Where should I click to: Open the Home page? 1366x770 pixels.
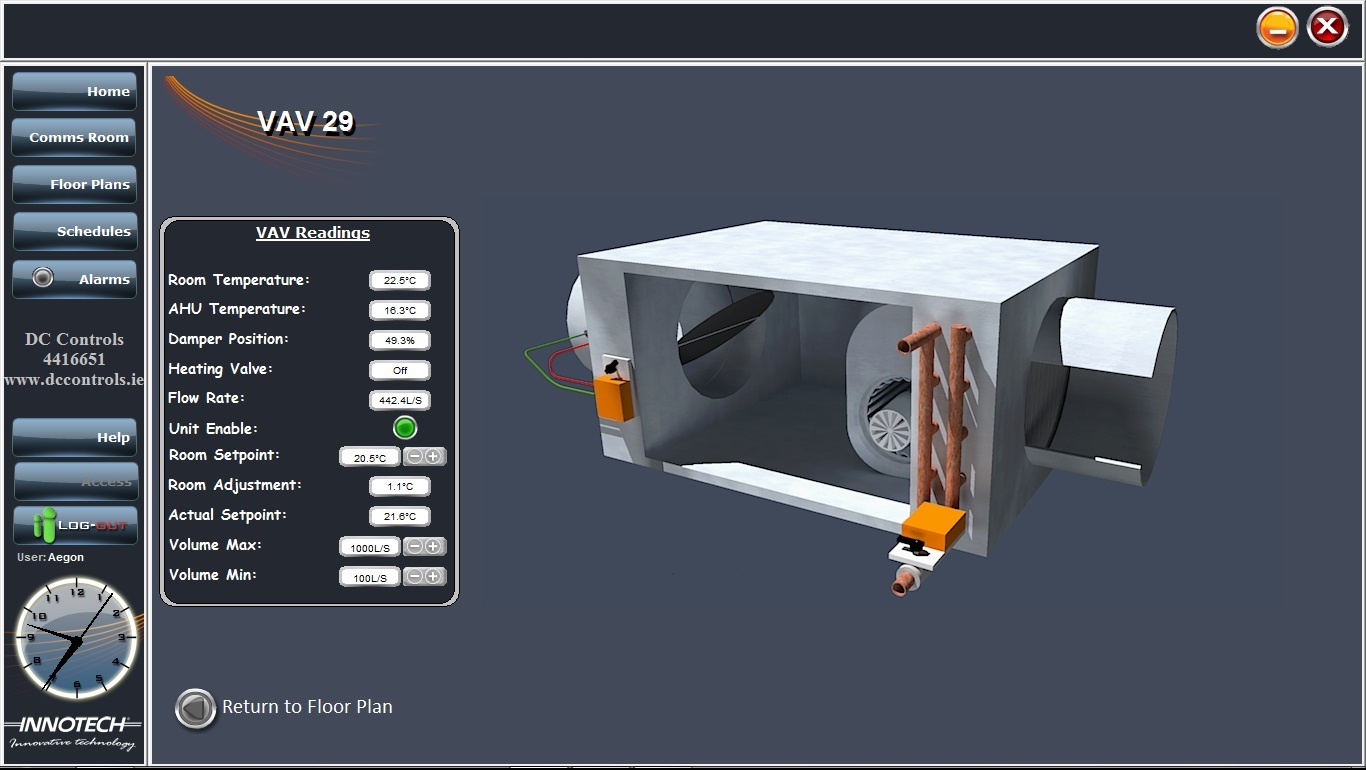[75, 91]
